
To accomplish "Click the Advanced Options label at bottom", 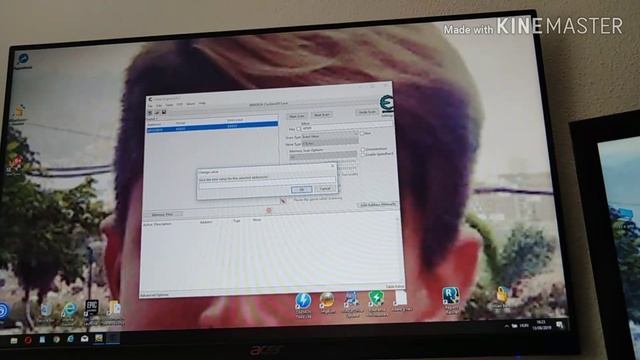I will pos(154,295).
